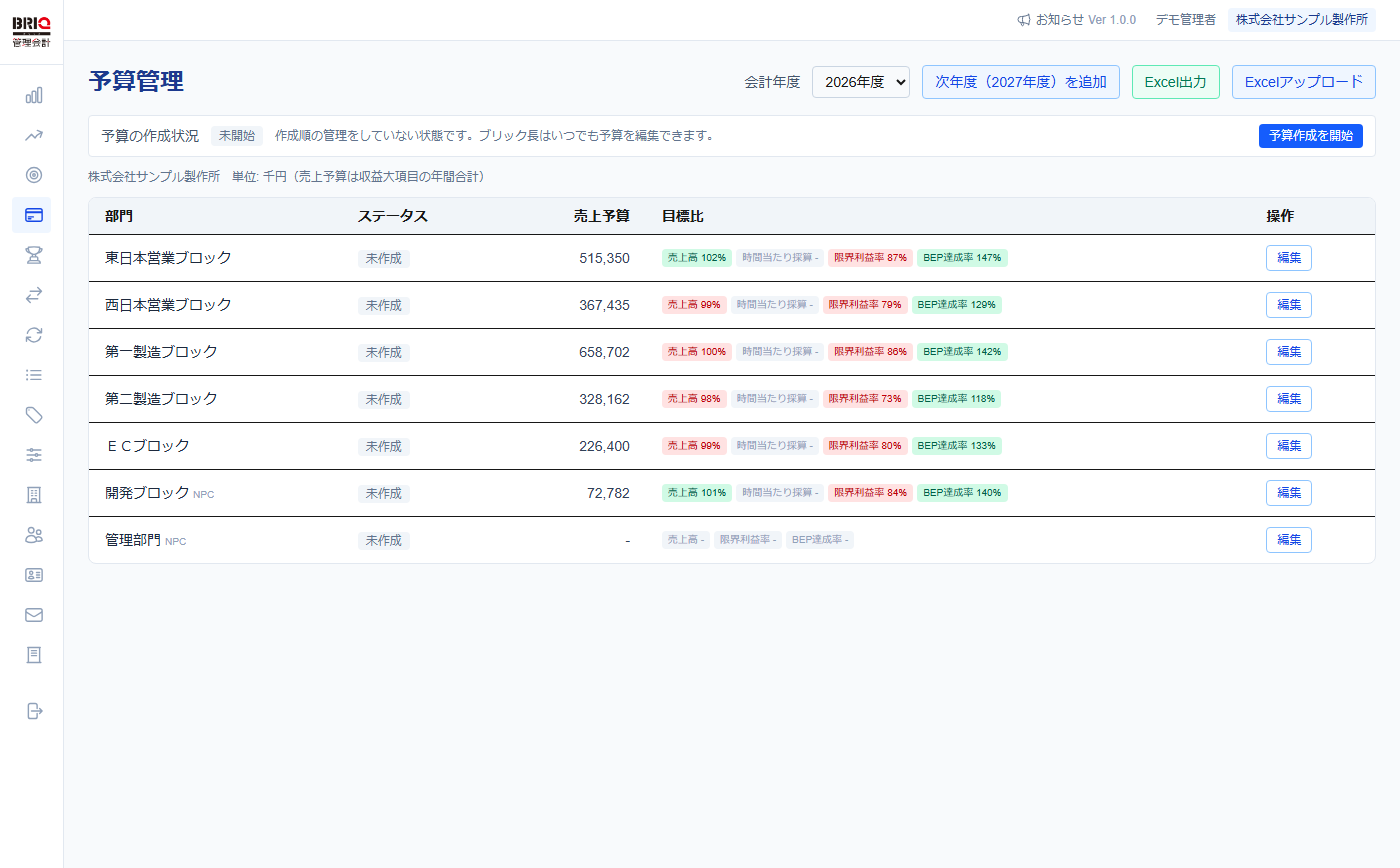Click the 管理部門 department name
Screen dimensions: 1400x868
[x=133, y=540]
